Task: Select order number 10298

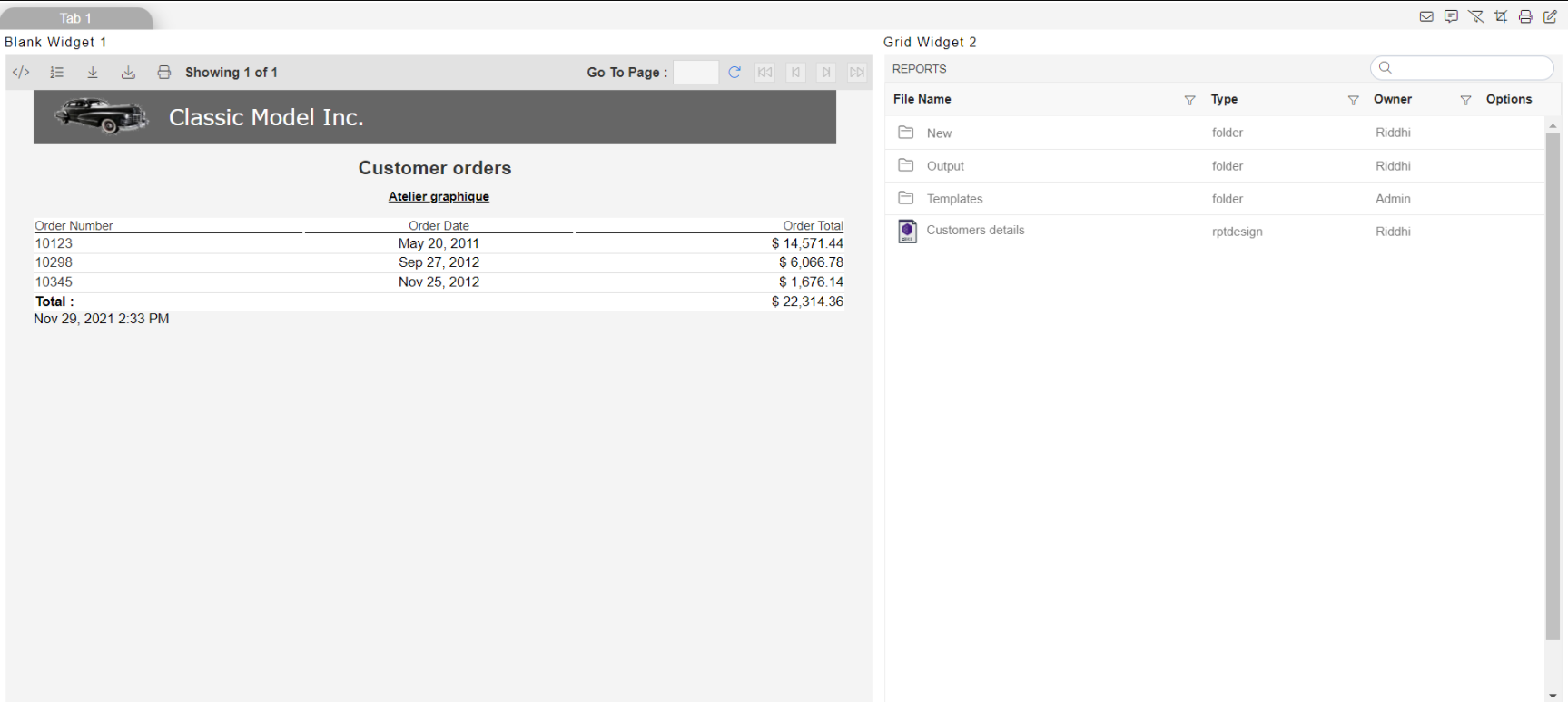Action: [54, 262]
